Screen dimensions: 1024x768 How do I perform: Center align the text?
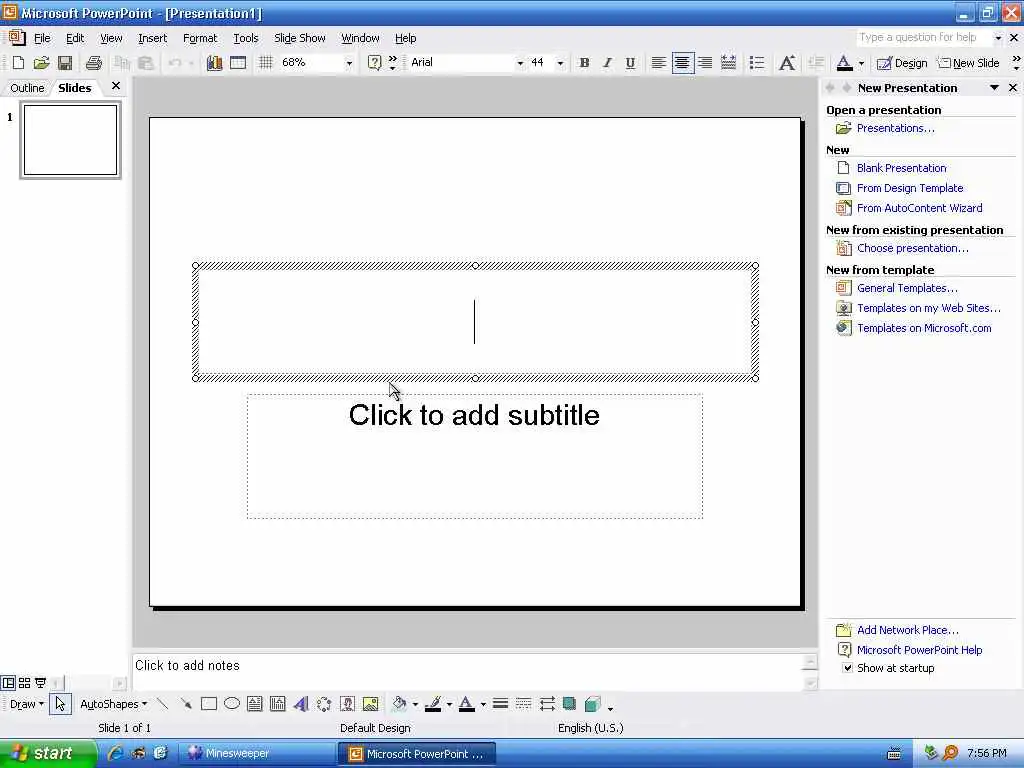click(x=682, y=63)
